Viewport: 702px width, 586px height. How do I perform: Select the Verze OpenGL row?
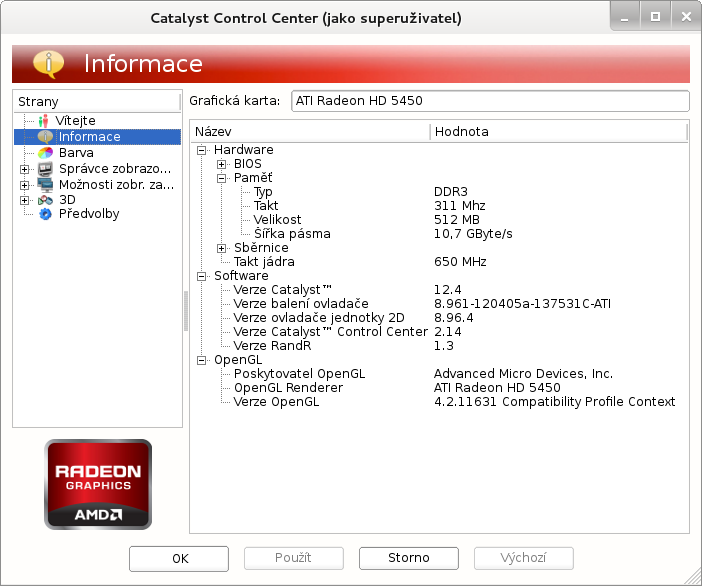pos(439,402)
